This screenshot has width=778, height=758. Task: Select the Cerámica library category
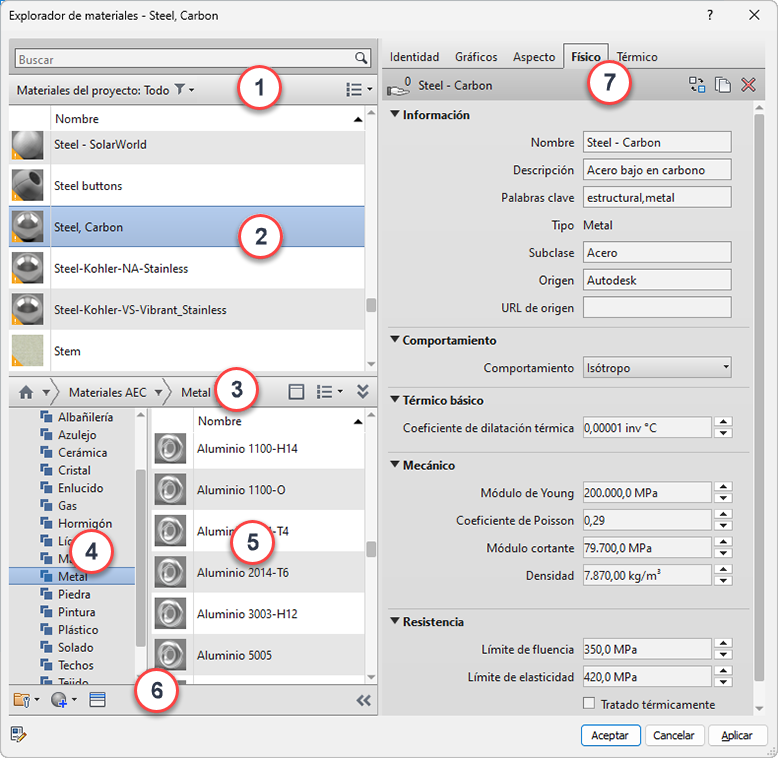(x=82, y=452)
